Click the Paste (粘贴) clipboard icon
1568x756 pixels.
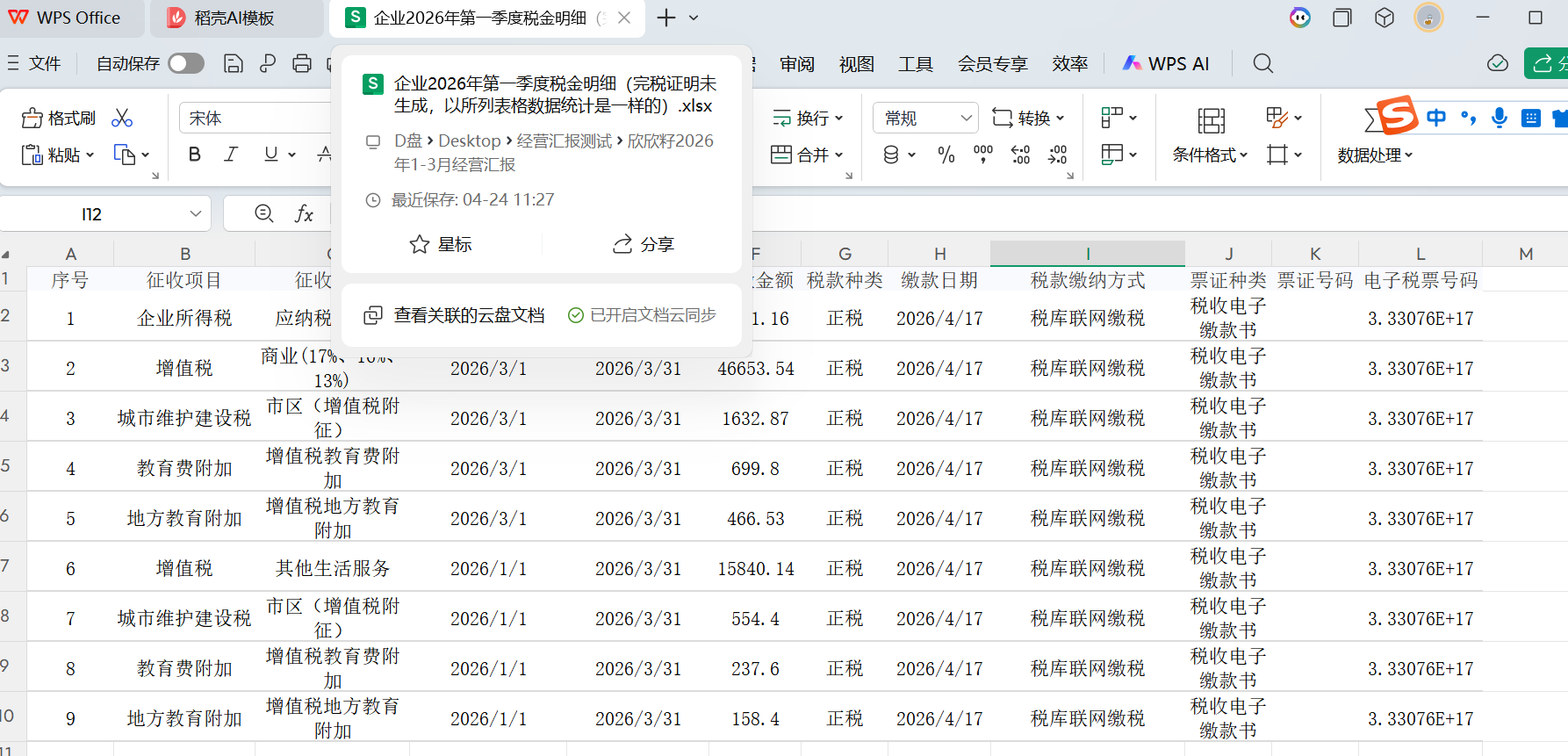click(x=32, y=155)
